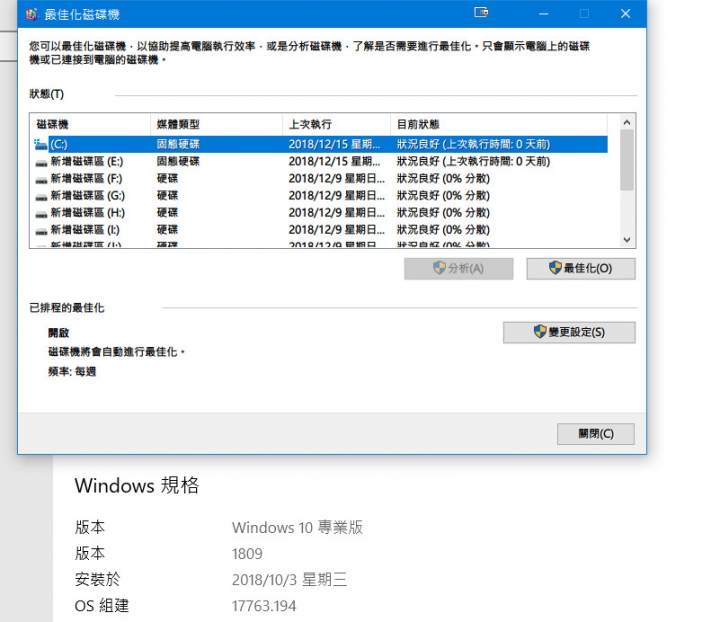Select the 新增磁碟區 (H:) row
720x622 pixels.
[321, 212]
